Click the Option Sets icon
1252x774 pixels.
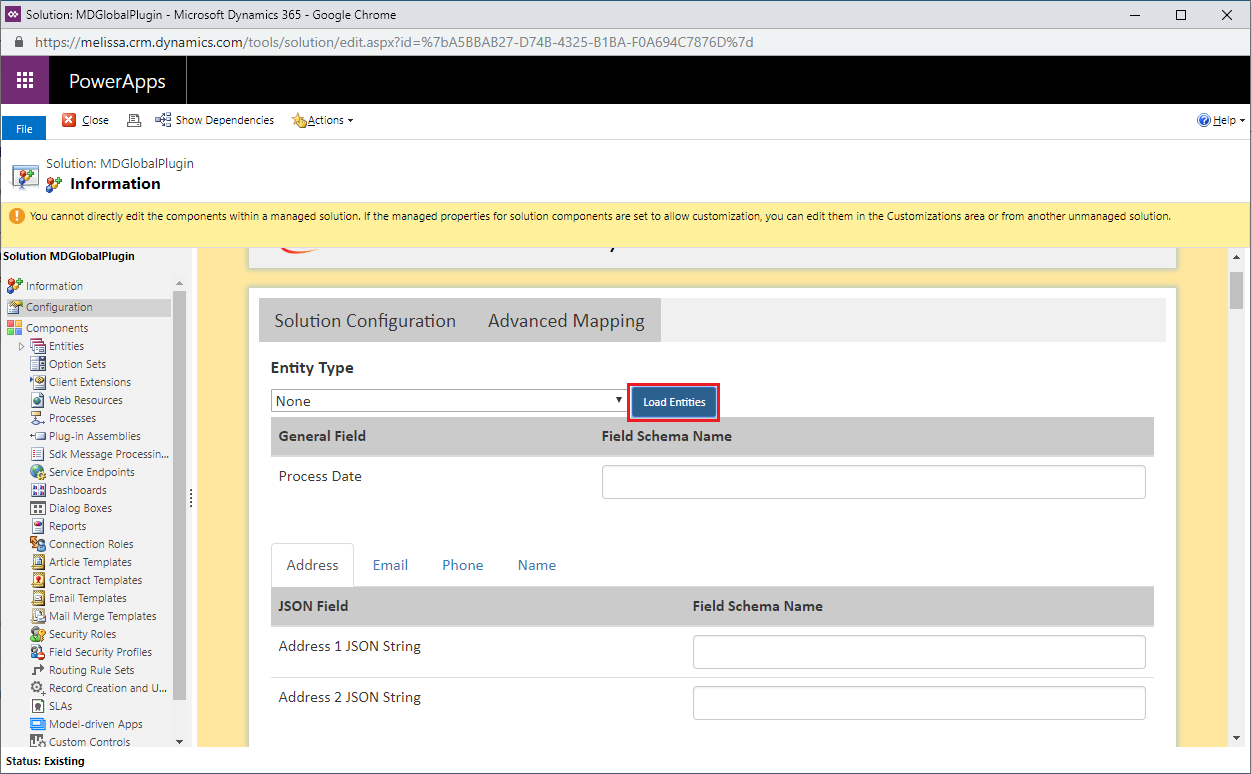point(38,364)
